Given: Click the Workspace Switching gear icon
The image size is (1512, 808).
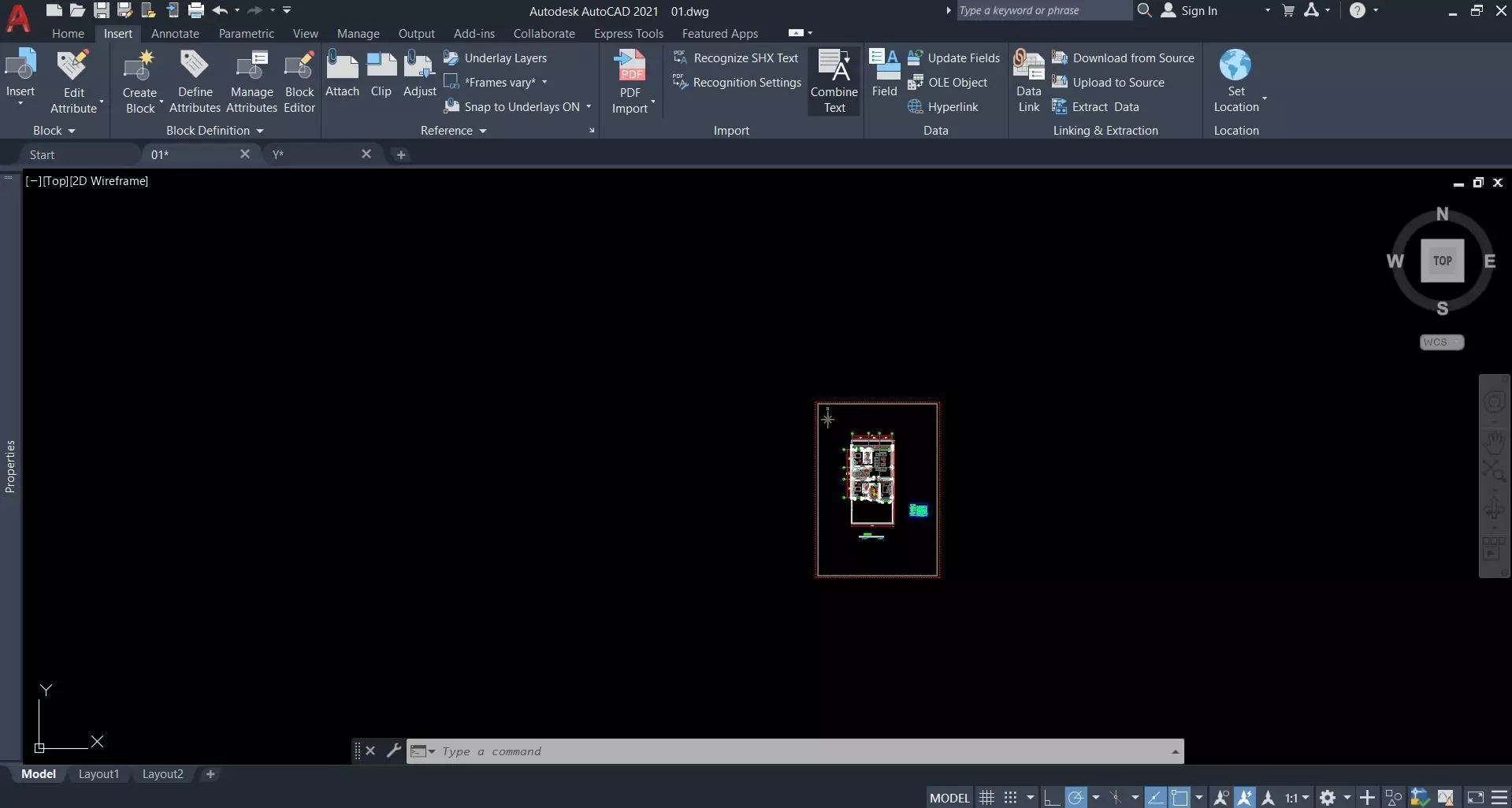Looking at the screenshot, I should pos(1328,798).
